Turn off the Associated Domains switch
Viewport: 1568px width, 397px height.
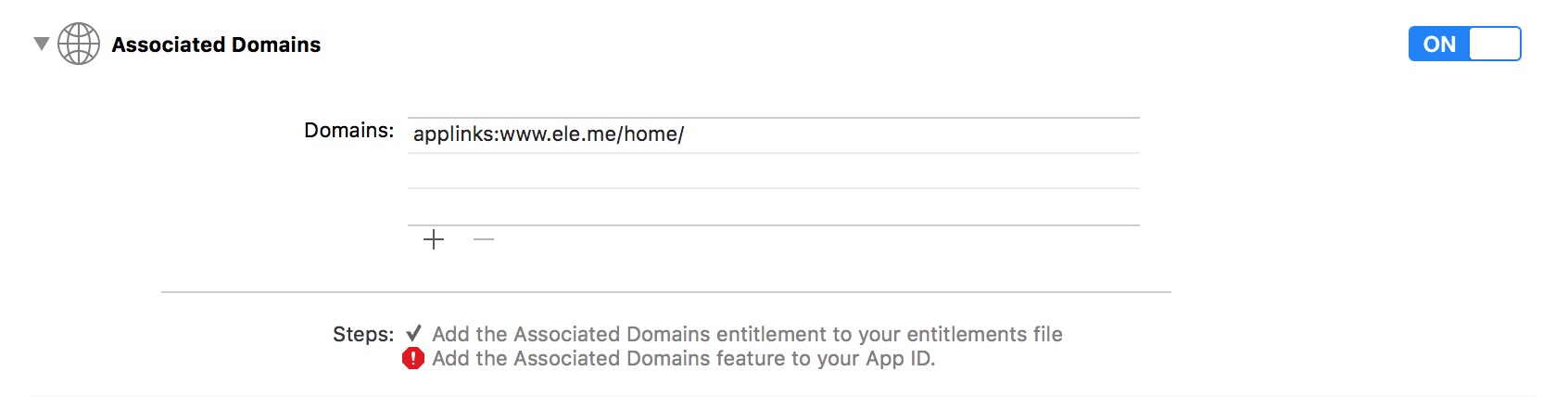click(1464, 44)
